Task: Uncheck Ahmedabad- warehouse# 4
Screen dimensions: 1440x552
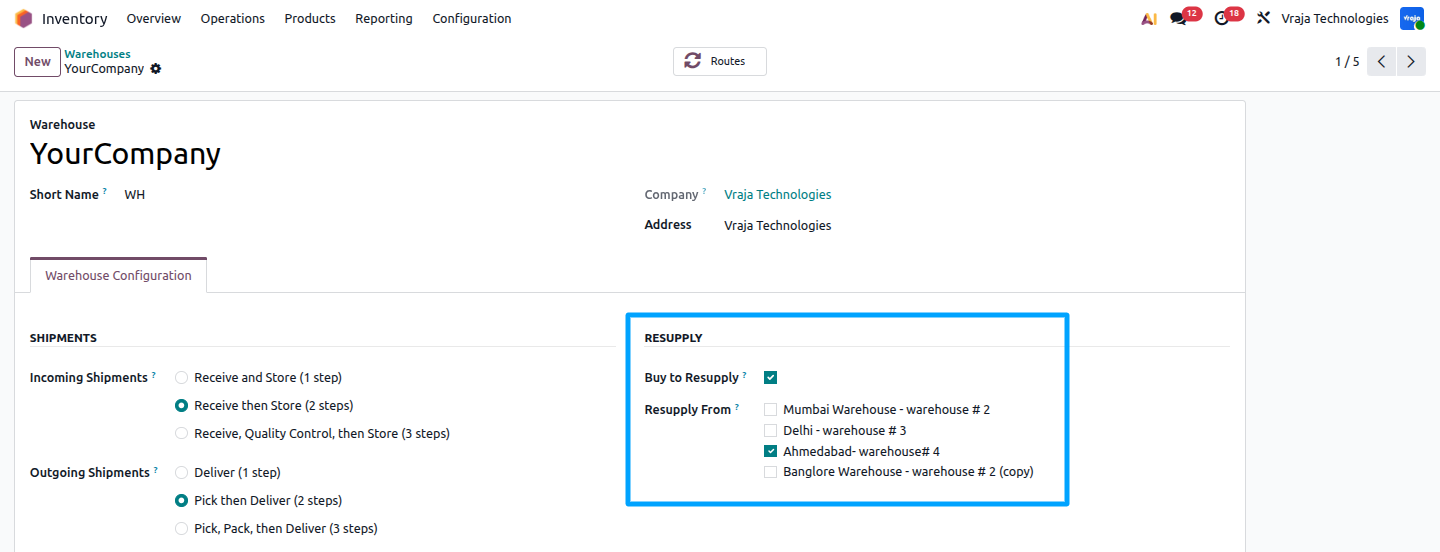Action: [x=771, y=452]
